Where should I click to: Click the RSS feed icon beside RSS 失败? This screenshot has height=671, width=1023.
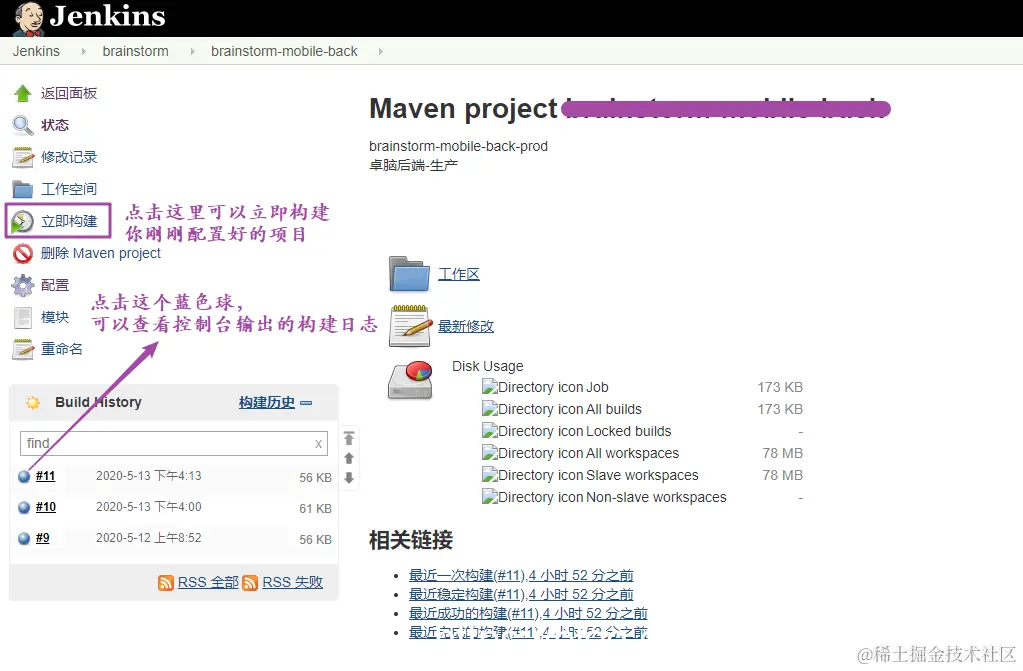[x=250, y=583]
